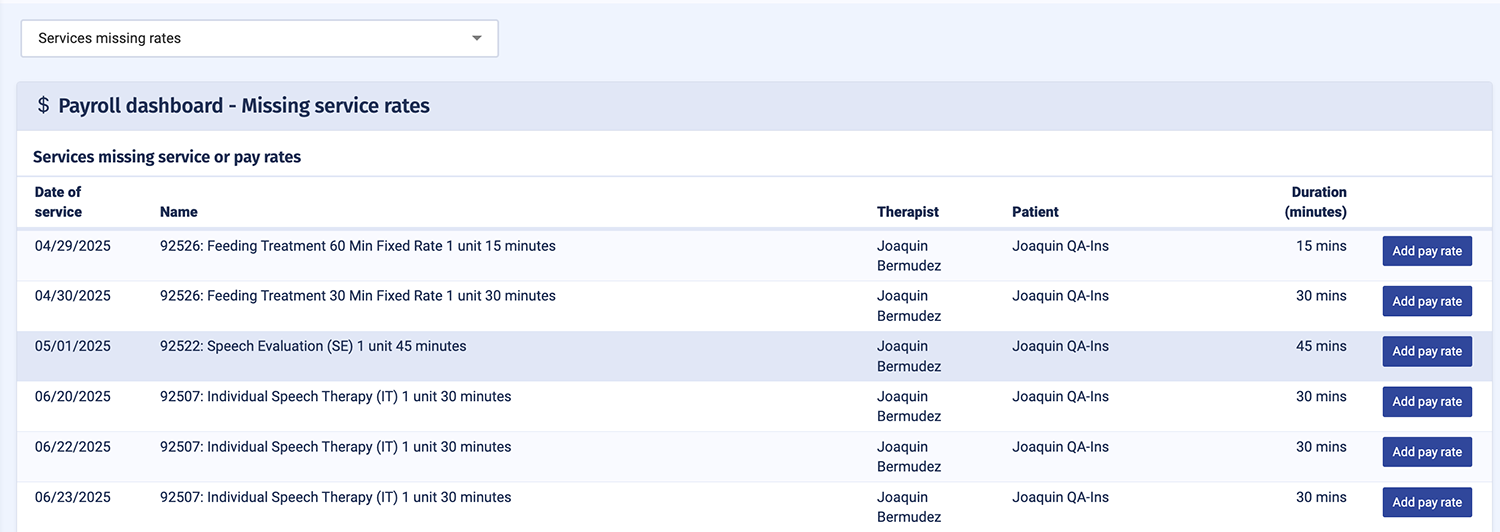Click the Name column header
This screenshot has width=1500, height=532.
(x=179, y=212)
